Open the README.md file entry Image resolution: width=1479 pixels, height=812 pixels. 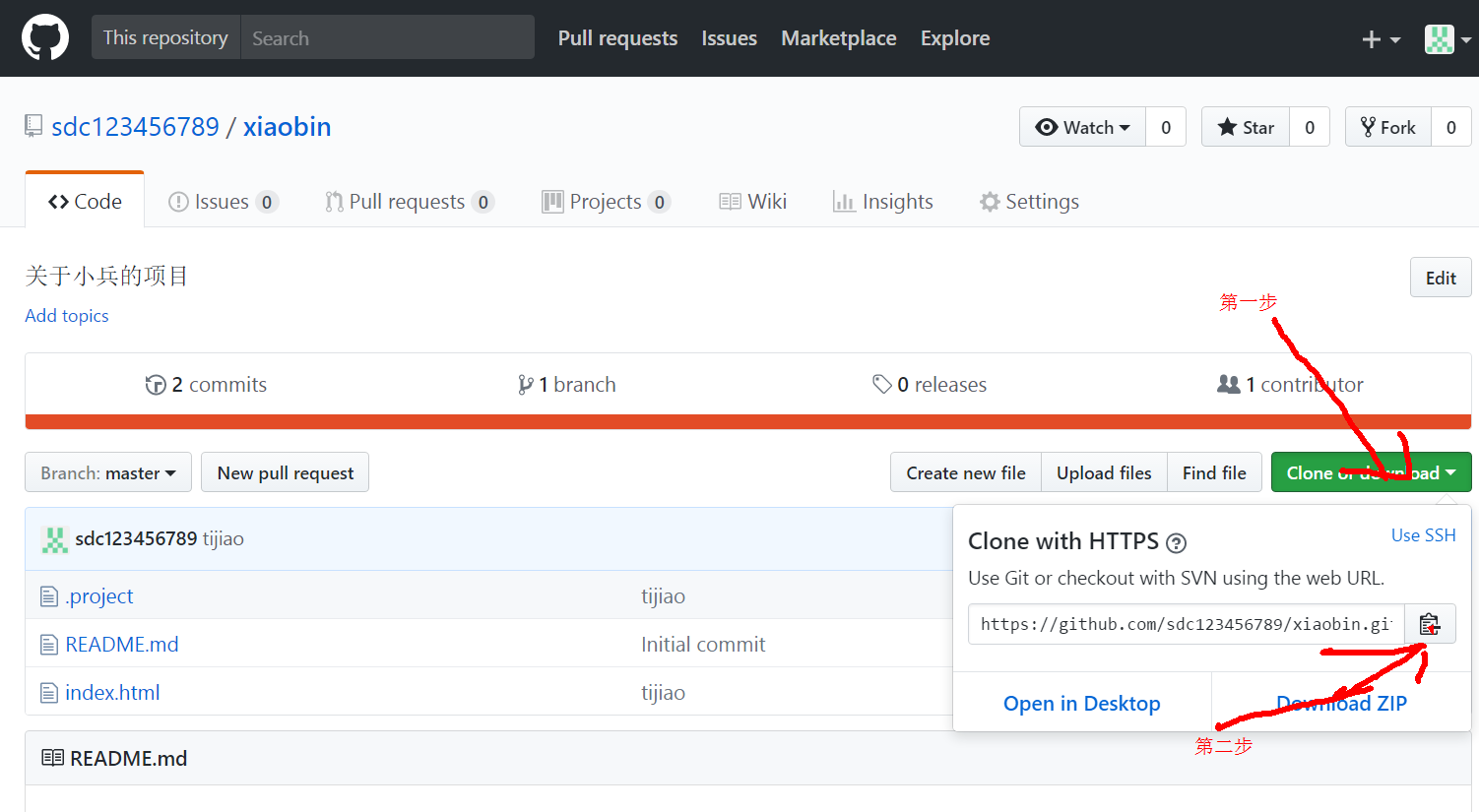121,645
